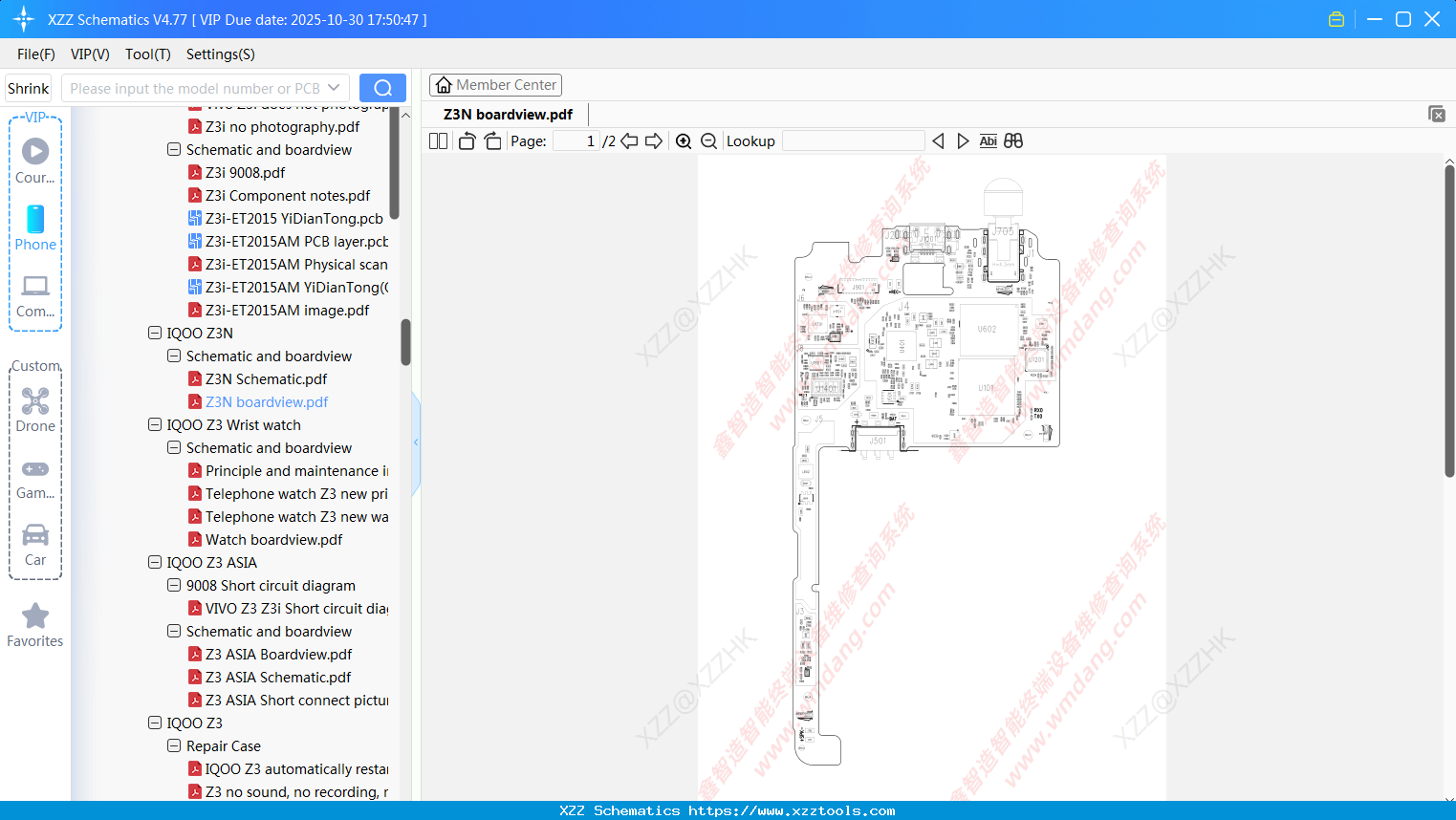The height and width of the screenshot is (820, 1456).
Task: Collapse Schematic and boardview under IQOO Z3N
Action: coord(174,356)
